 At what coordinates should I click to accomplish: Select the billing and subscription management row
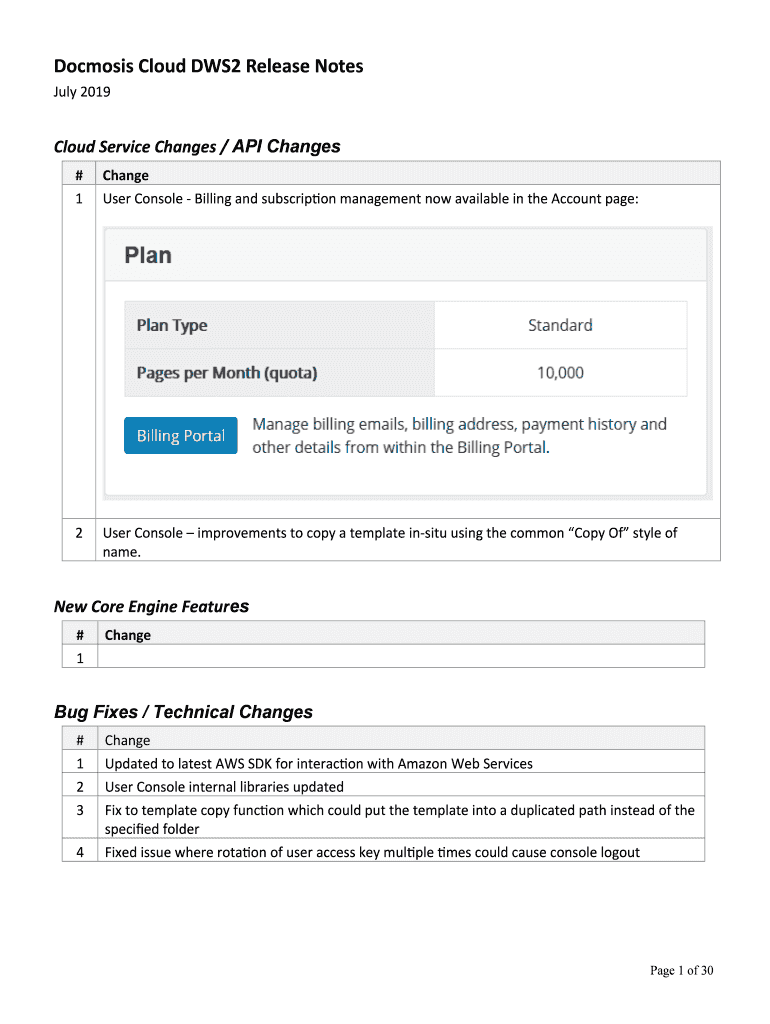[x=370, y=199]
